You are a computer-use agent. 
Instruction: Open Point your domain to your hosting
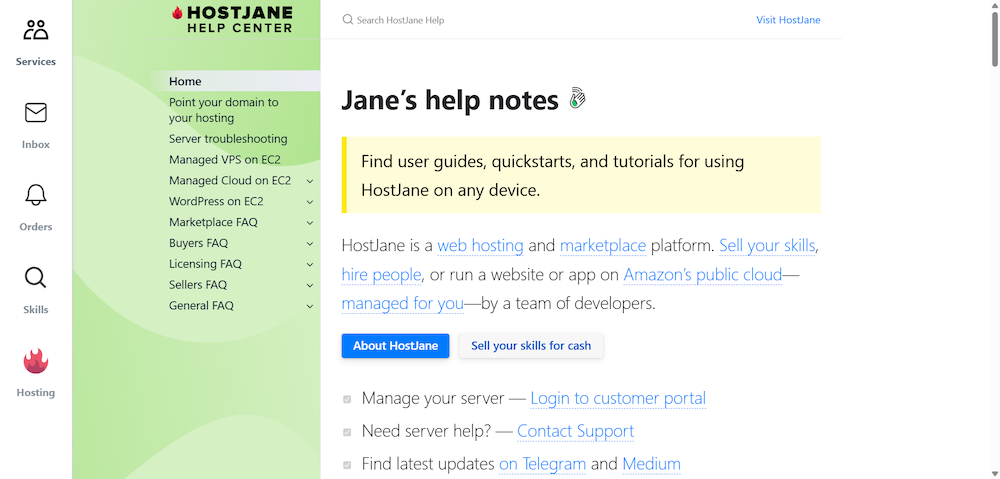(x=224, y=110)
